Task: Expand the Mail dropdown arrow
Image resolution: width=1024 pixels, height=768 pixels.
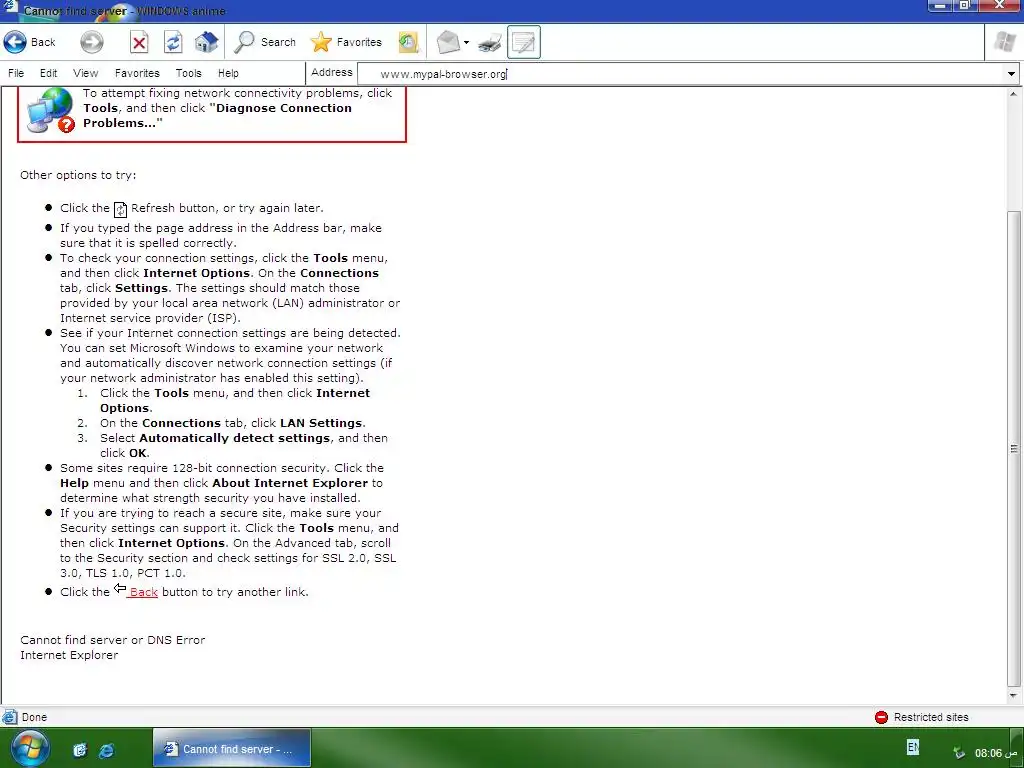Action: click(x=466, y=43)
